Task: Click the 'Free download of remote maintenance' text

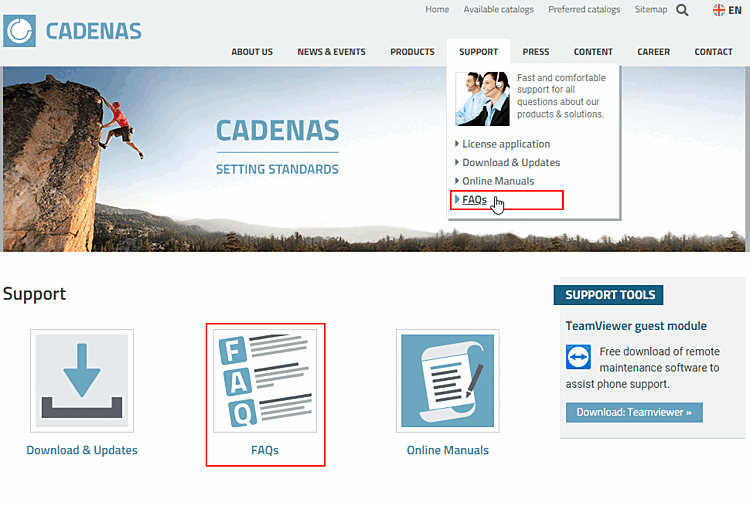Action: click(x=642, y=368)
